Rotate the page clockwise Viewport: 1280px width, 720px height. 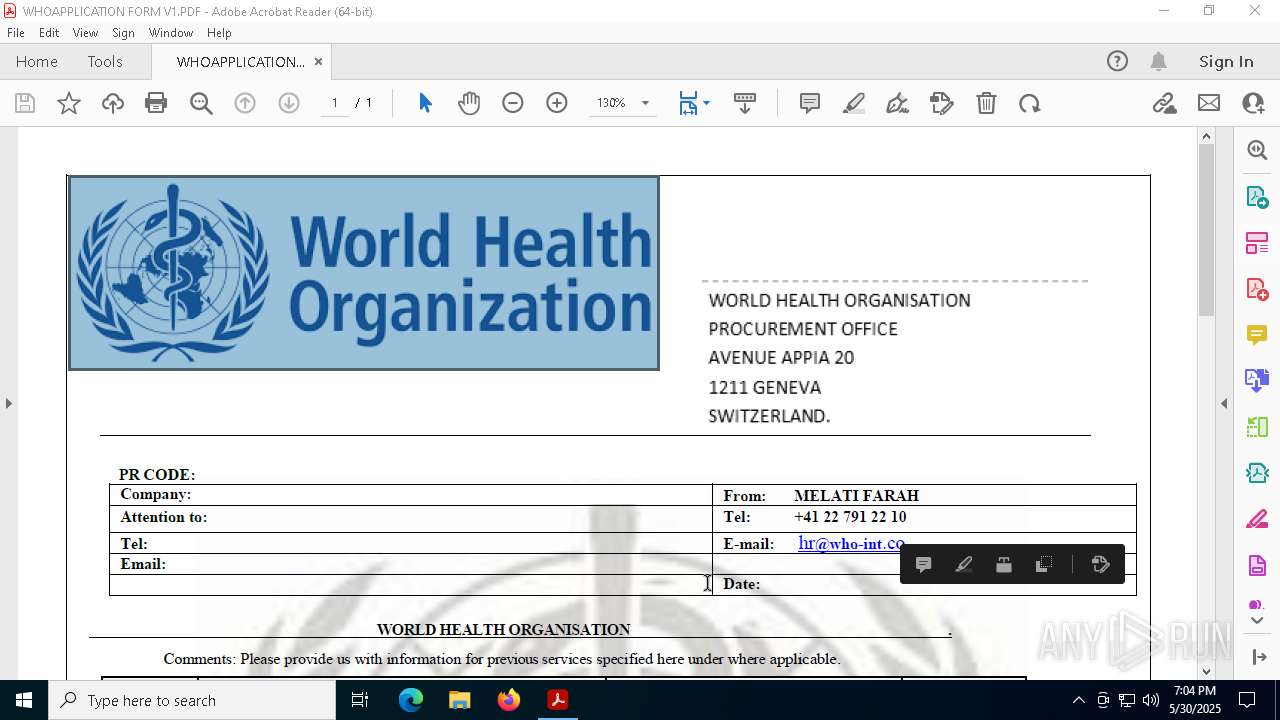(x=1030, y=103)
